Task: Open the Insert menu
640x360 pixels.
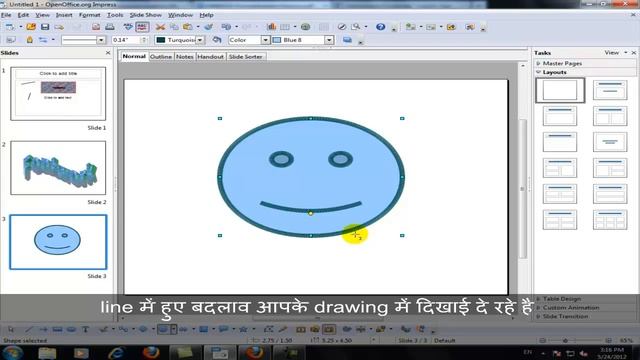Action: click(x=64, y=15)
